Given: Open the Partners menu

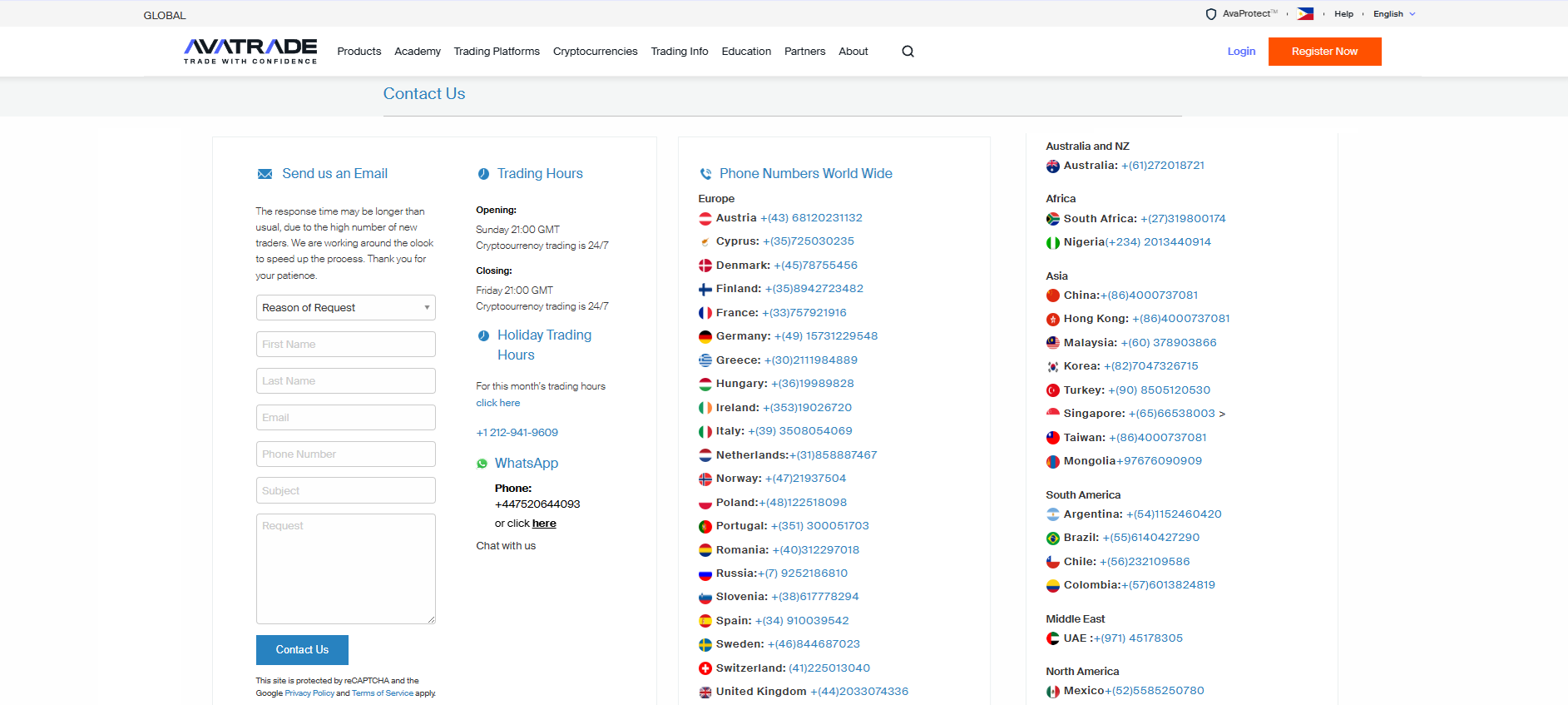Looking at the screenshot, I should click(x=805, y=52).
